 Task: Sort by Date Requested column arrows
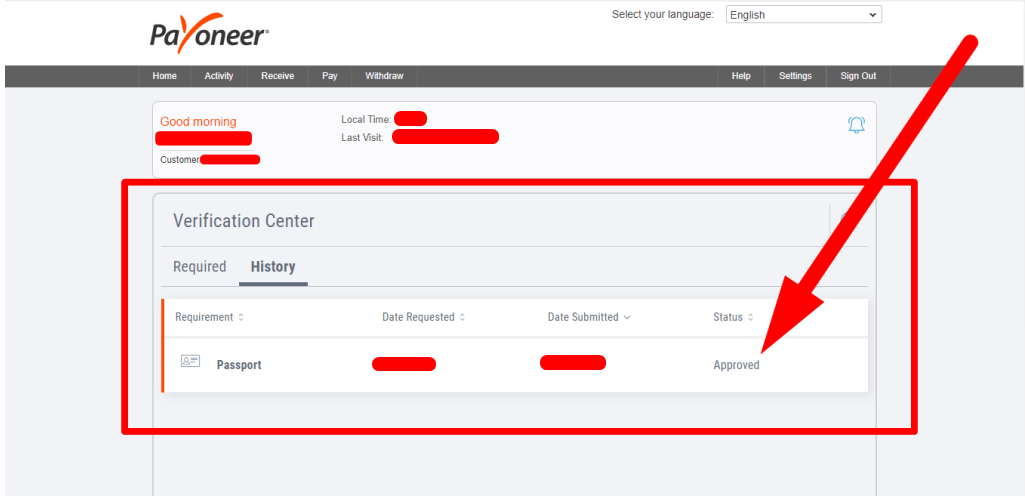464,318
